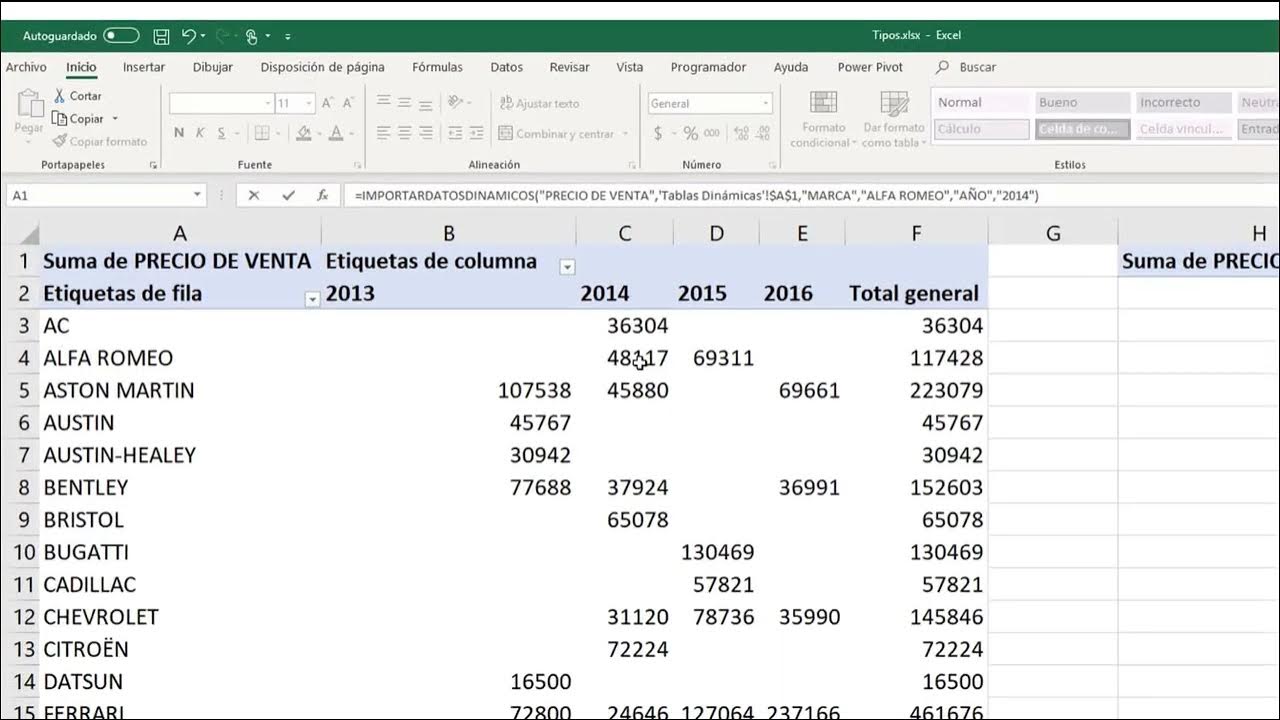Screen dimensions: 1280x720
Task: Decrease font size with smaller A icon
Action: [x=346, y=103]
